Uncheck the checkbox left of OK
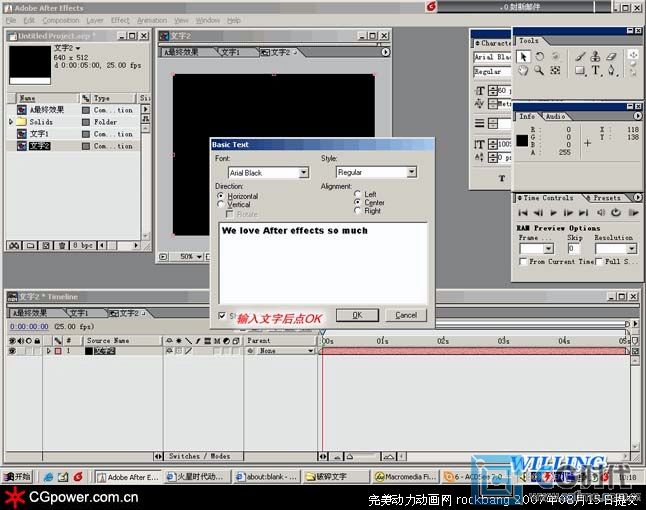The width and height of the screenshot is (646, 510). [x=222, y=316]
